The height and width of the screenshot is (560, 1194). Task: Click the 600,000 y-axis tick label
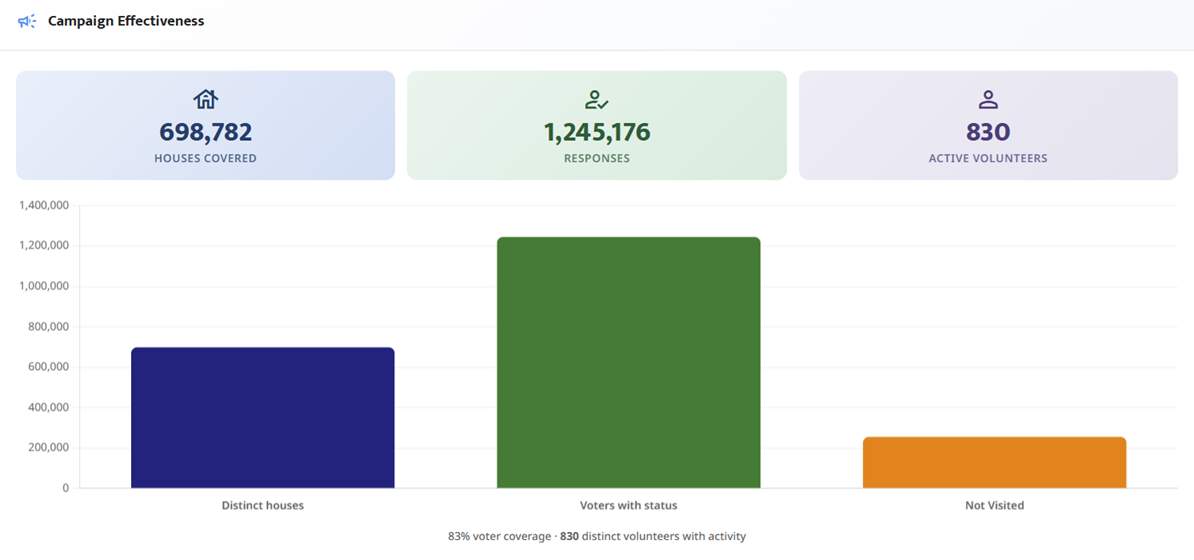pyautogui.click(x=49, y=367)
